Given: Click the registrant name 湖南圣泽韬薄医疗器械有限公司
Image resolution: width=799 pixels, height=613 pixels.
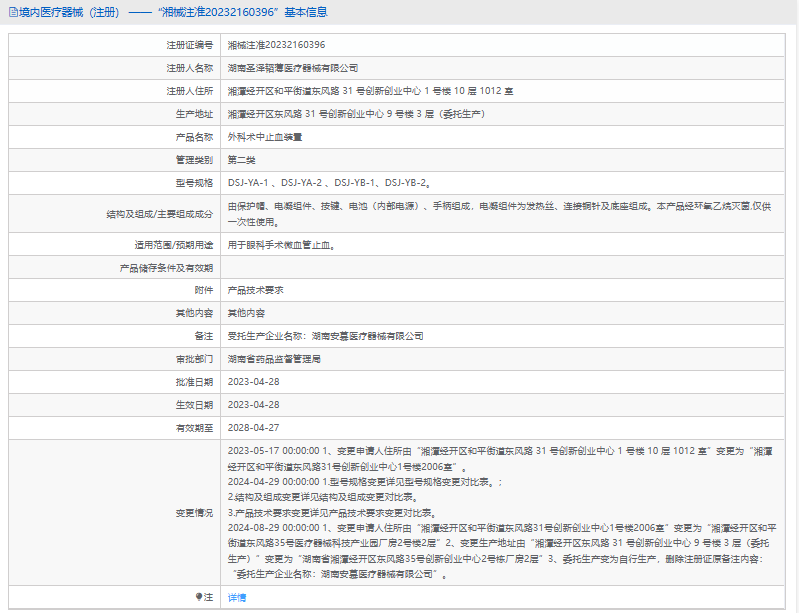Looking at the screenshot, I should click(293, 68).
